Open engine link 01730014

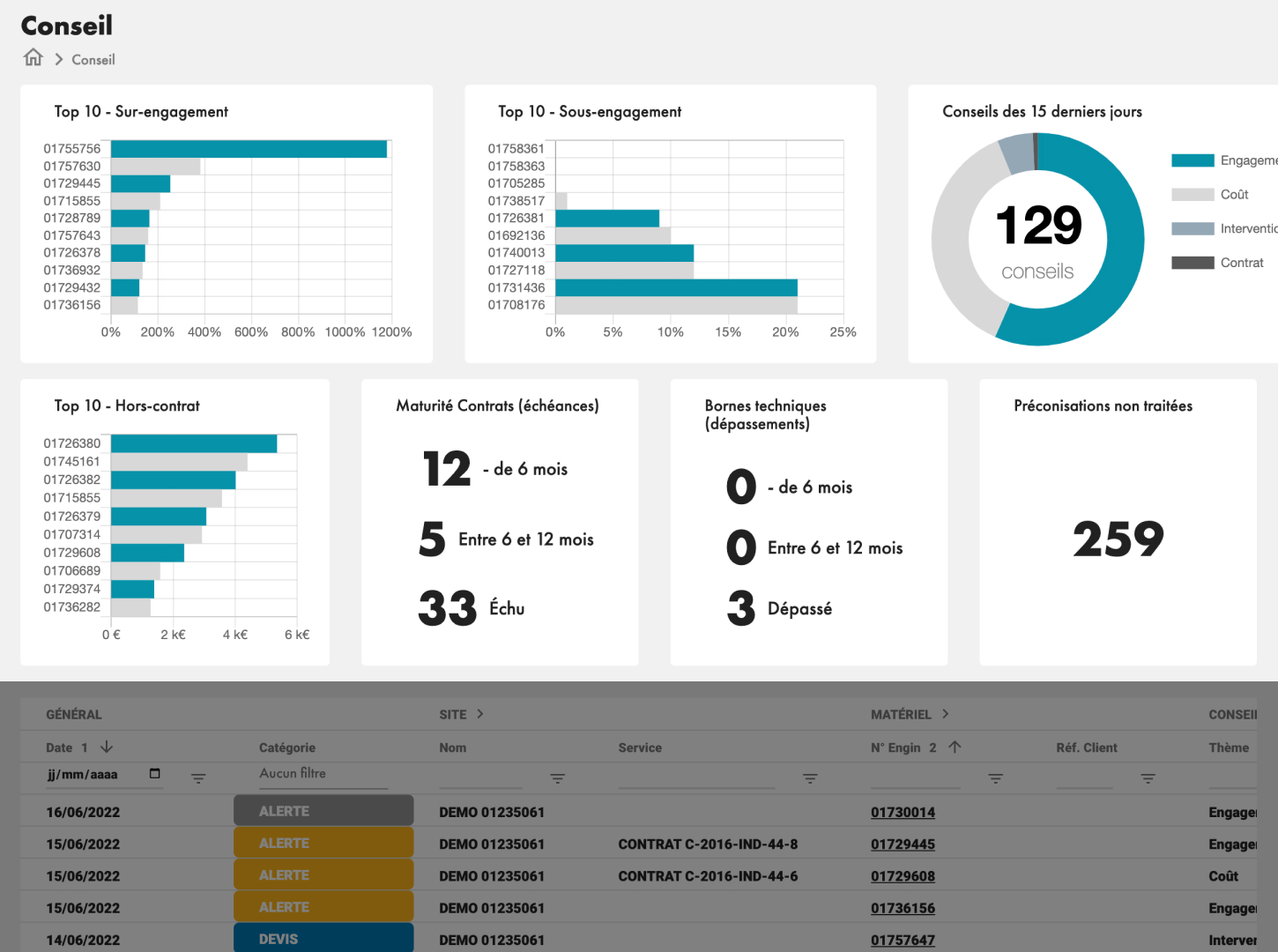903,812
